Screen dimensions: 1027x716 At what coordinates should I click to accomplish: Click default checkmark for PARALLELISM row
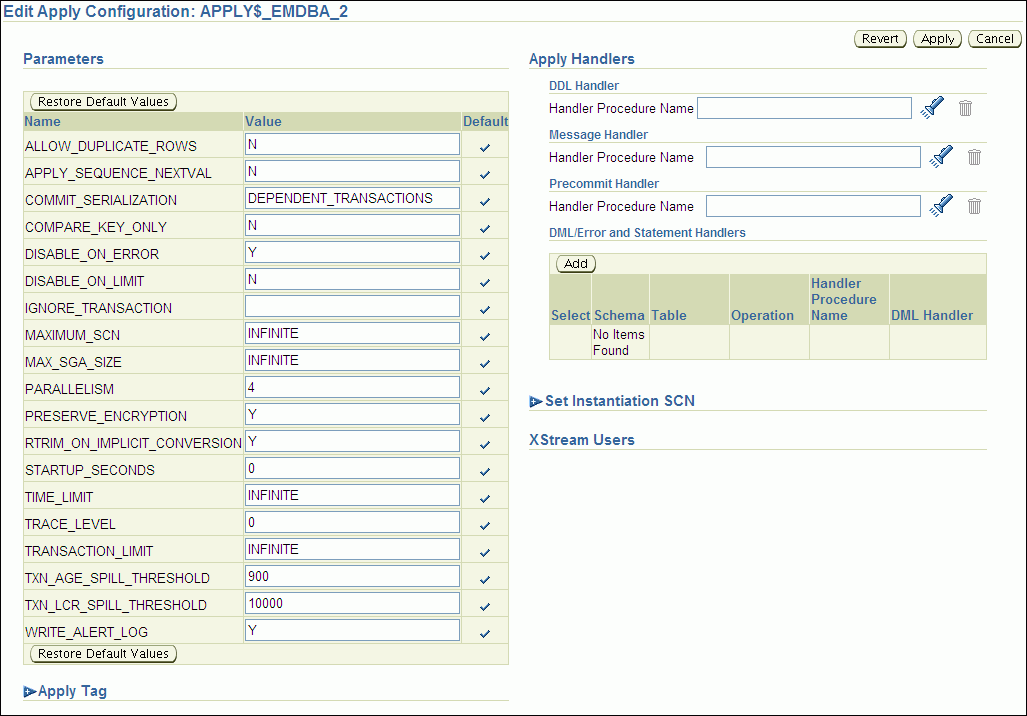coord(485,390)
